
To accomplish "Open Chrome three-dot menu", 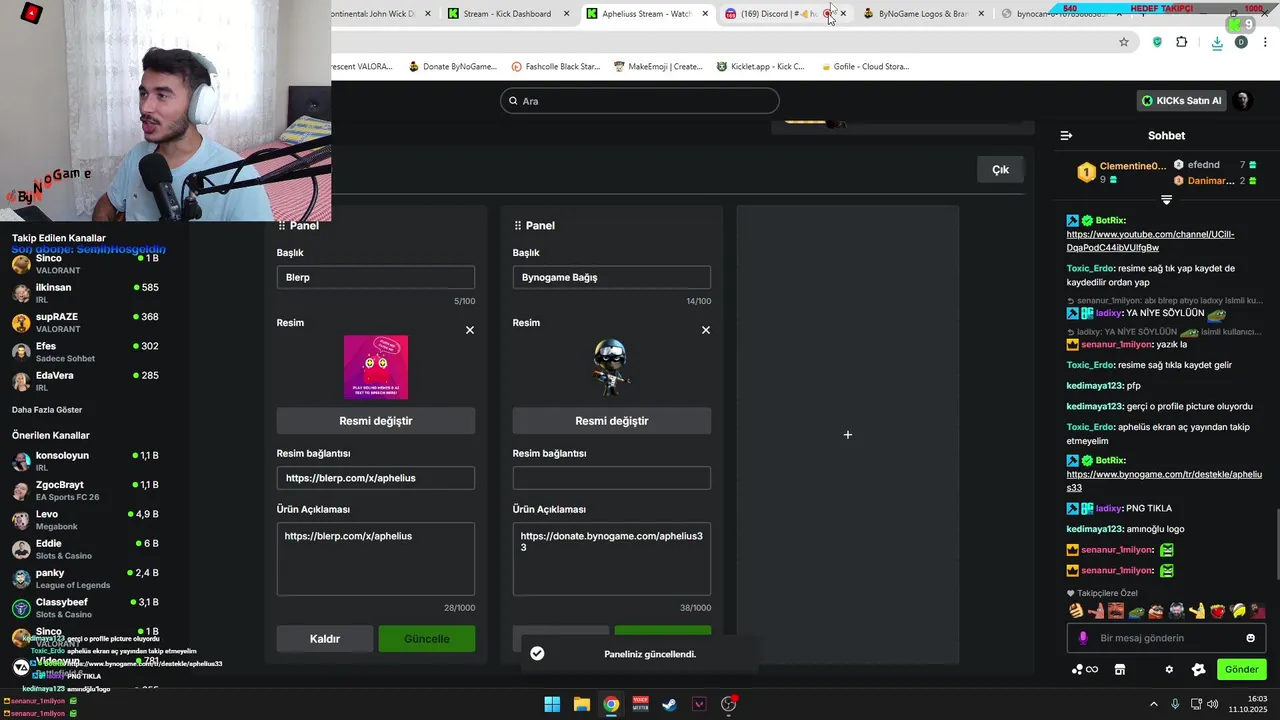I will (1266, 42).
